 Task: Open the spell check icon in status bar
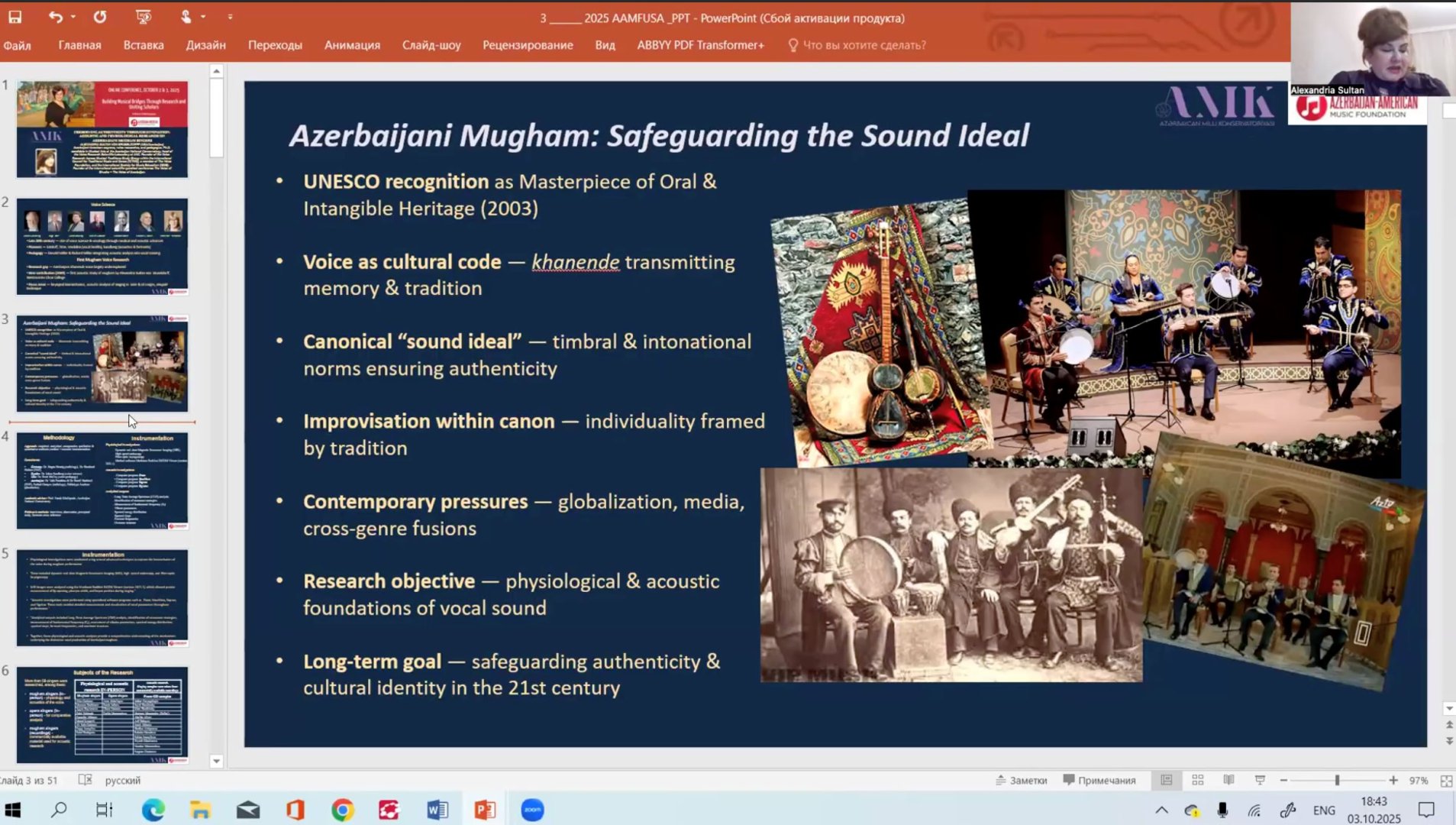[85, 780]
